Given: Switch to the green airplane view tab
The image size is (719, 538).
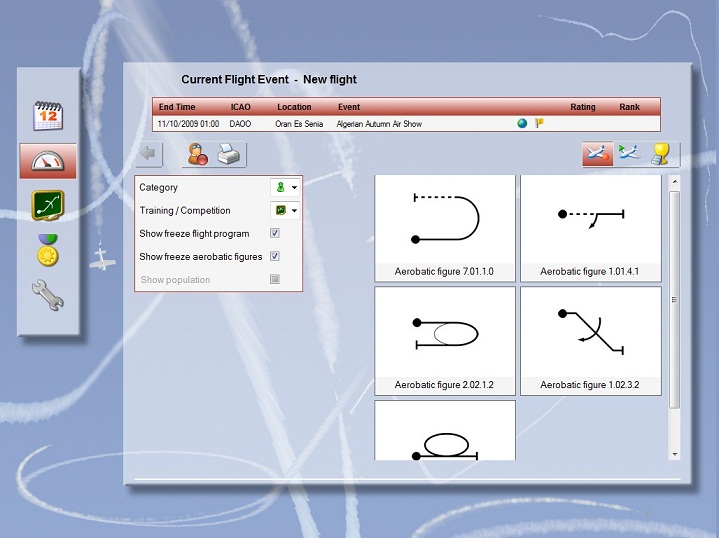Looking at the screenshot, I should click(629, 154).
